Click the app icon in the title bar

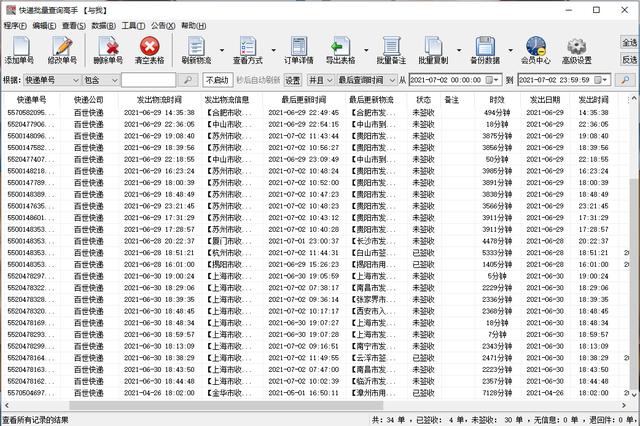pyautogui.click(x=11, y=10)
